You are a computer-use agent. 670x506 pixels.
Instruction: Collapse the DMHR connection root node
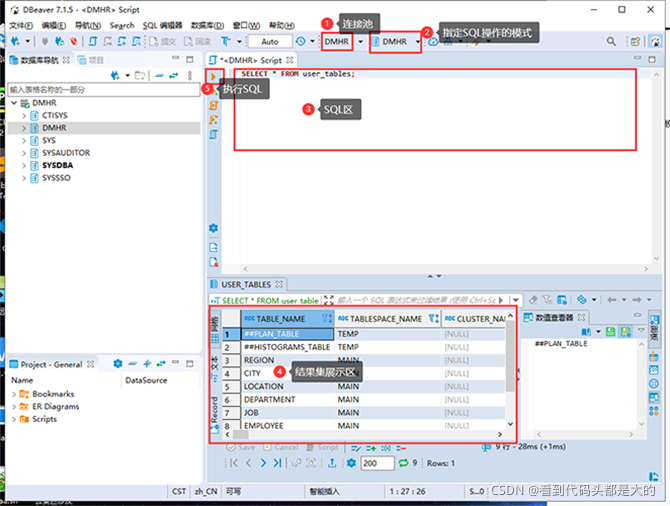14,103
